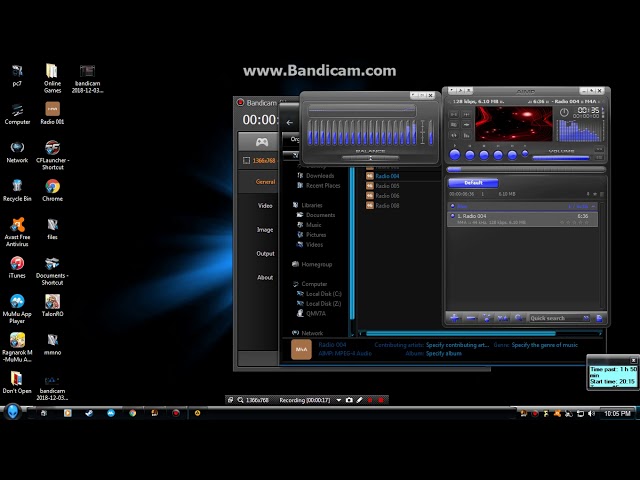Screen dimensions: 640x480
Task: Open the CFLauncher shortcut icon
Action: [52, 155]
